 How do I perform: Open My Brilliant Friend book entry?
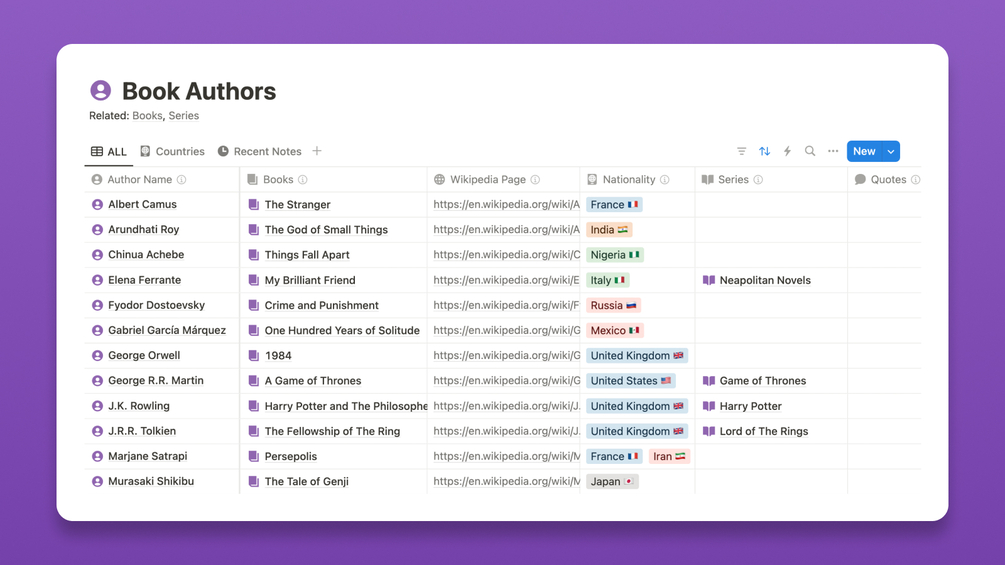(x=310, y=280)
